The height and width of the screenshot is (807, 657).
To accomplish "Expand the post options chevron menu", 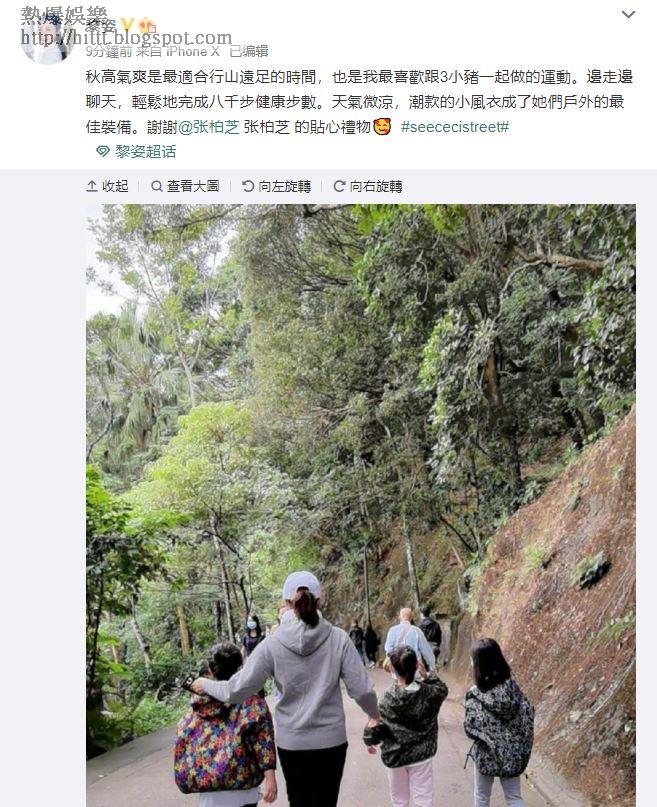I will (x=628, y=14).
